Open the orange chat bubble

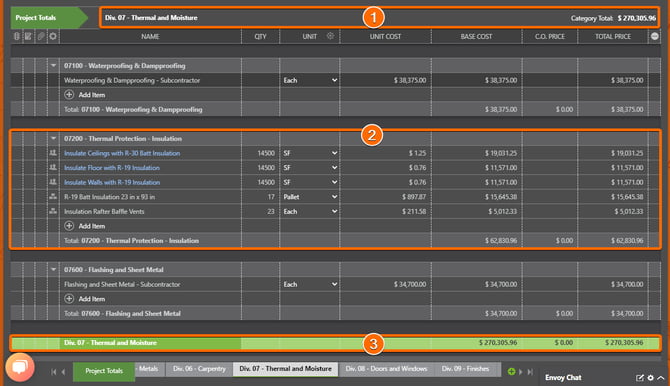[20, 367]
